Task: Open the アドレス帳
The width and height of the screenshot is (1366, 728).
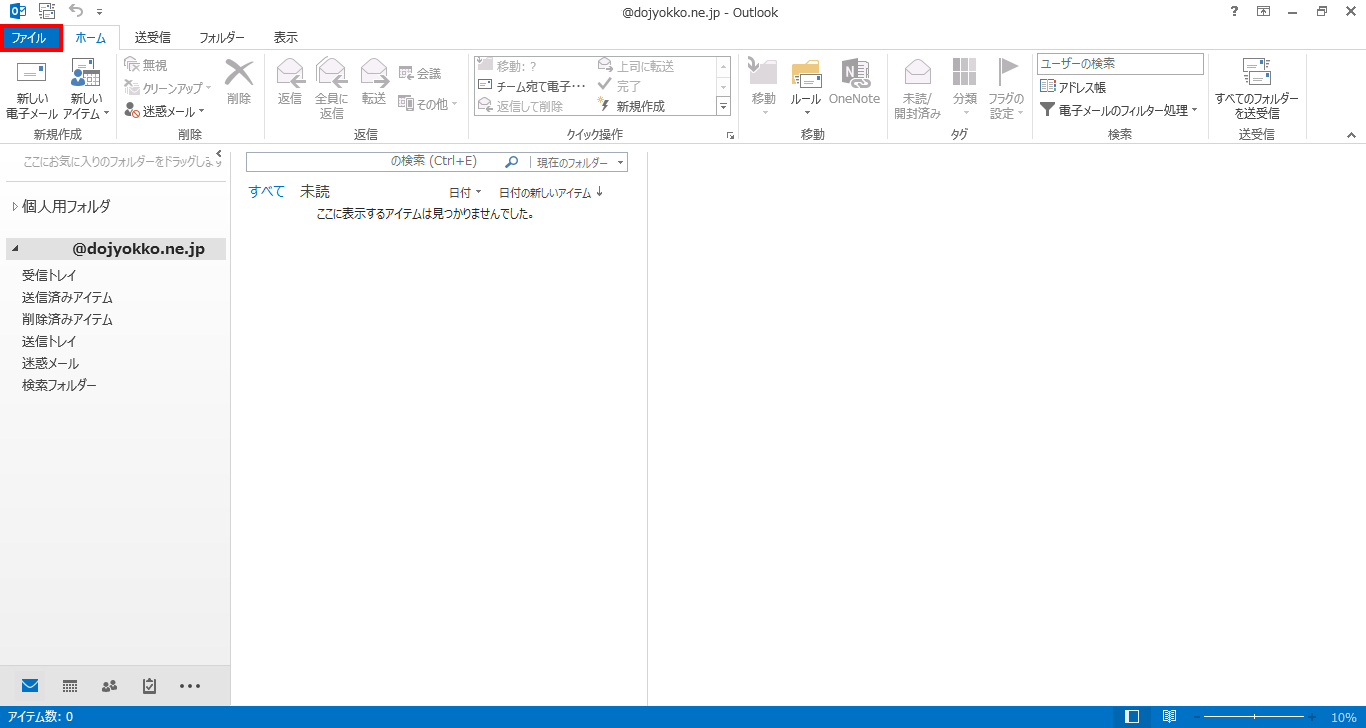Action: point(1073,88)
